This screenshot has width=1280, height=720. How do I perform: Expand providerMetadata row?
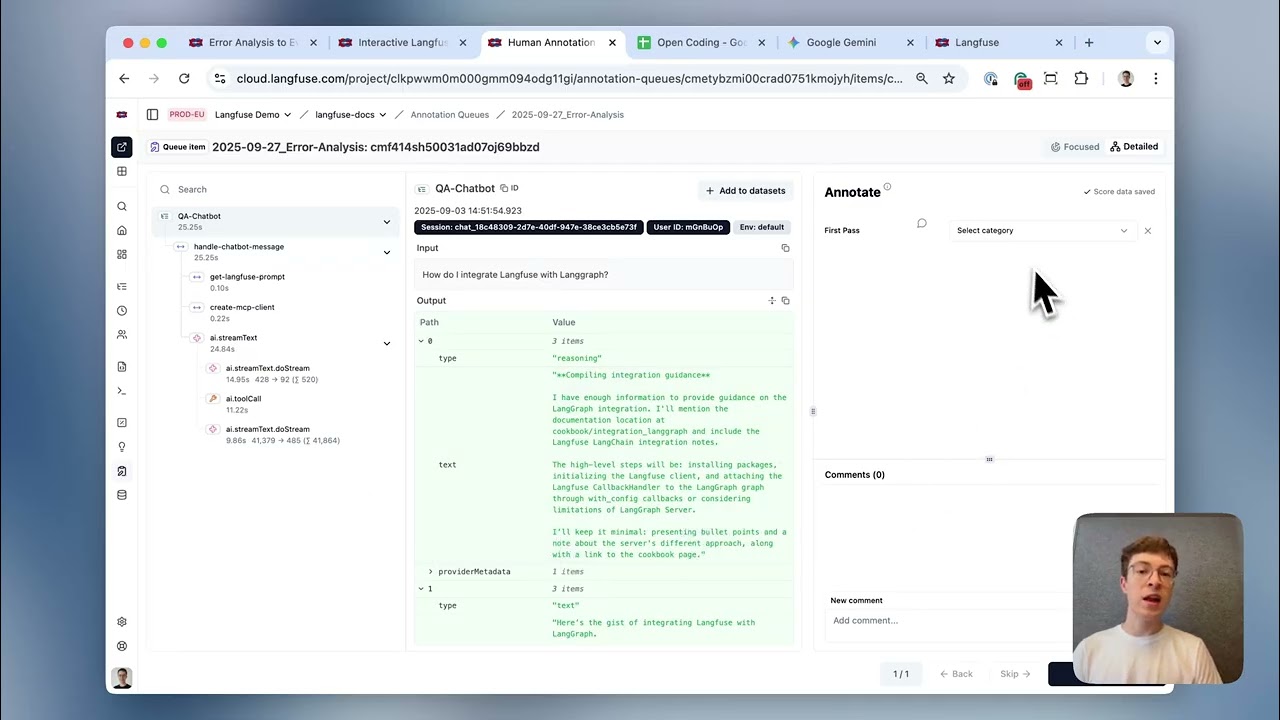tap(431, 572)
